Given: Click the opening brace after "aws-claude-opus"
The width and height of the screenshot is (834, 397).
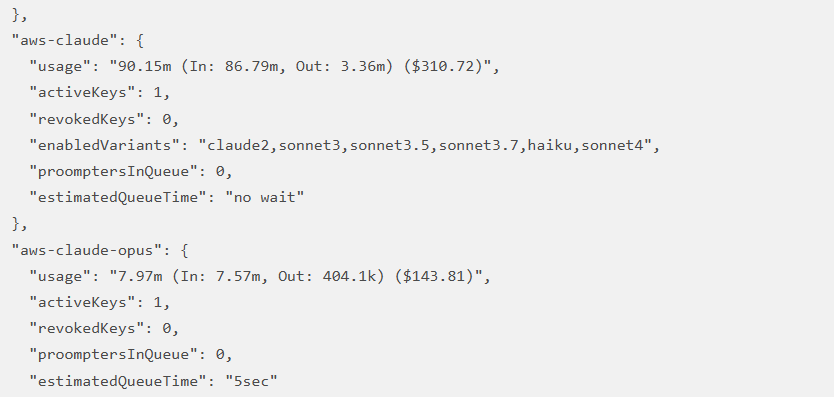Looking at the screenshot, I should 184,250.
